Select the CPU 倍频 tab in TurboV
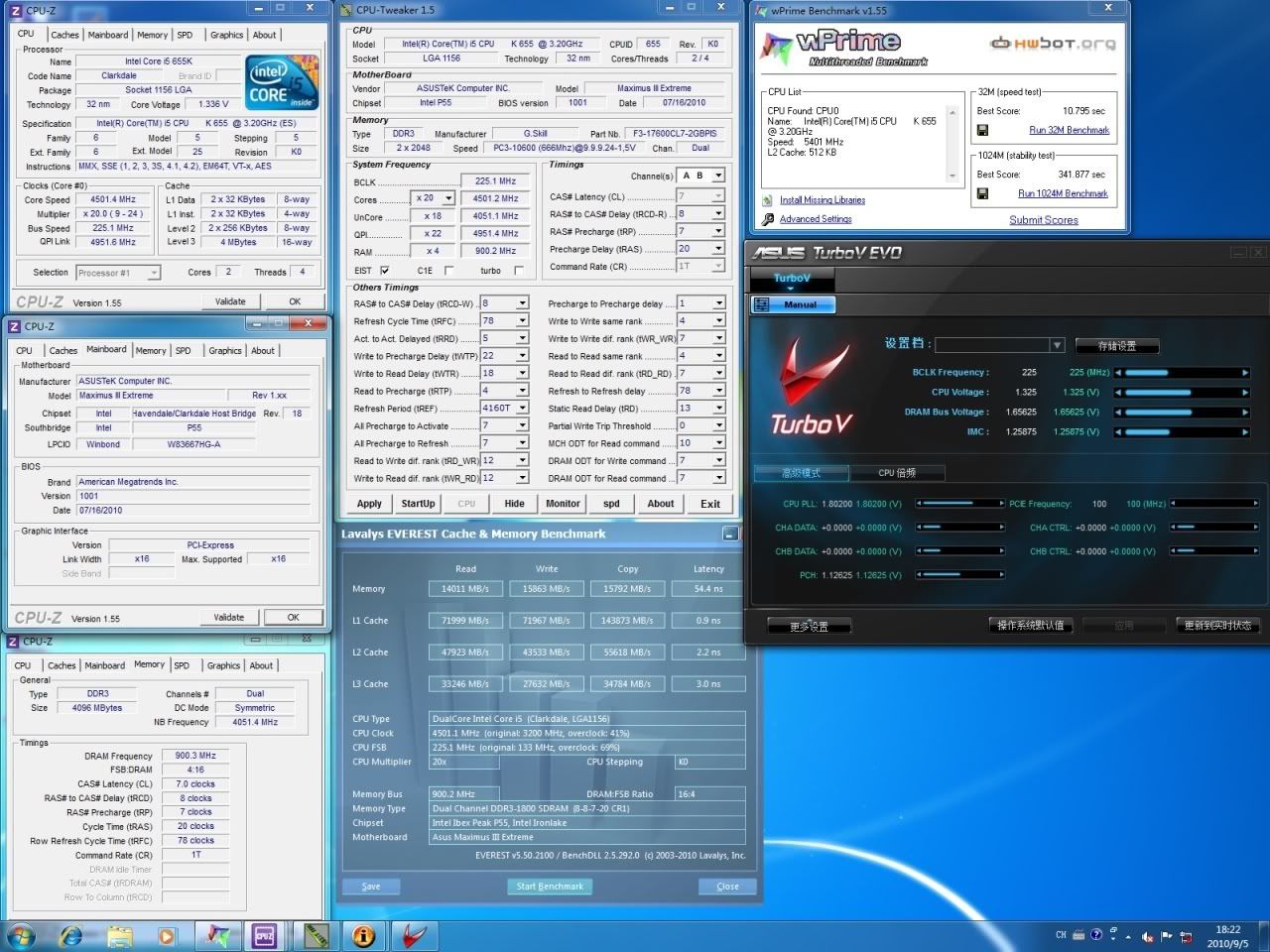1270x952 pixels. click(x=897, y=473)
